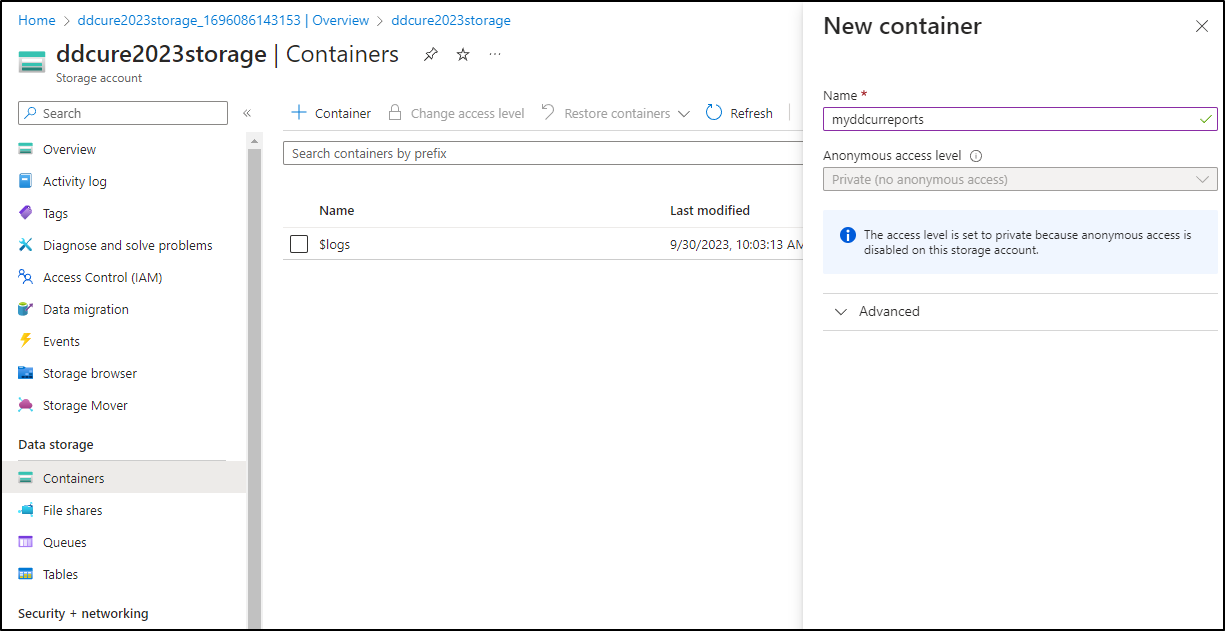The image size is (1225, 631).
Task: Mark page as favorite with star icon
Action: pyautogui.click(x=463, y=54)
